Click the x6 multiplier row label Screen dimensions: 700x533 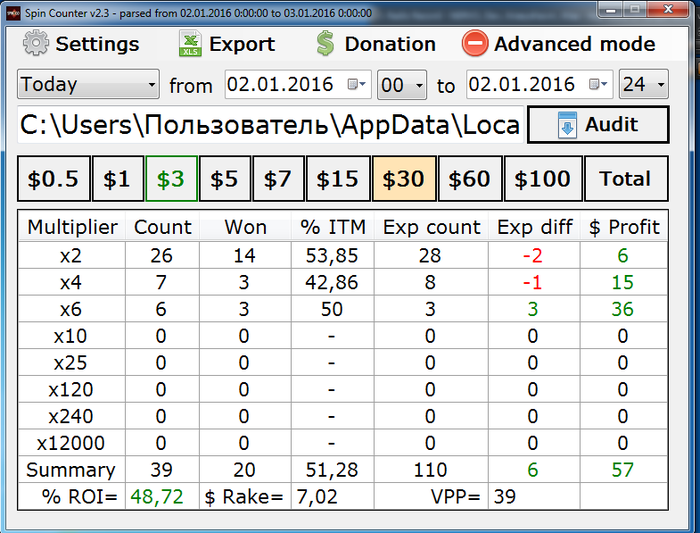point(71,309)
